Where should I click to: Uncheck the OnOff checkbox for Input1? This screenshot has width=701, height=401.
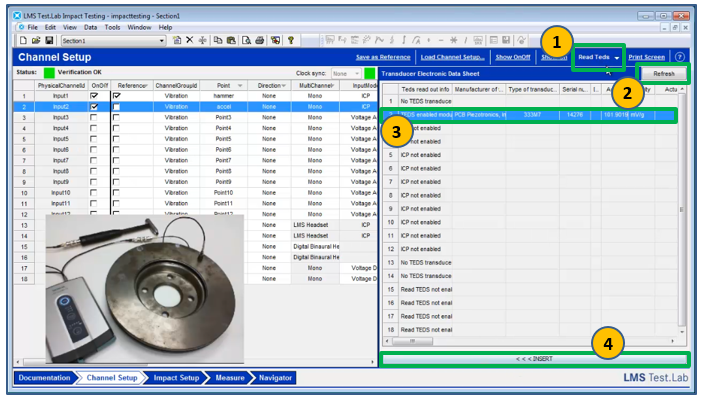click(x=94, y=96)
